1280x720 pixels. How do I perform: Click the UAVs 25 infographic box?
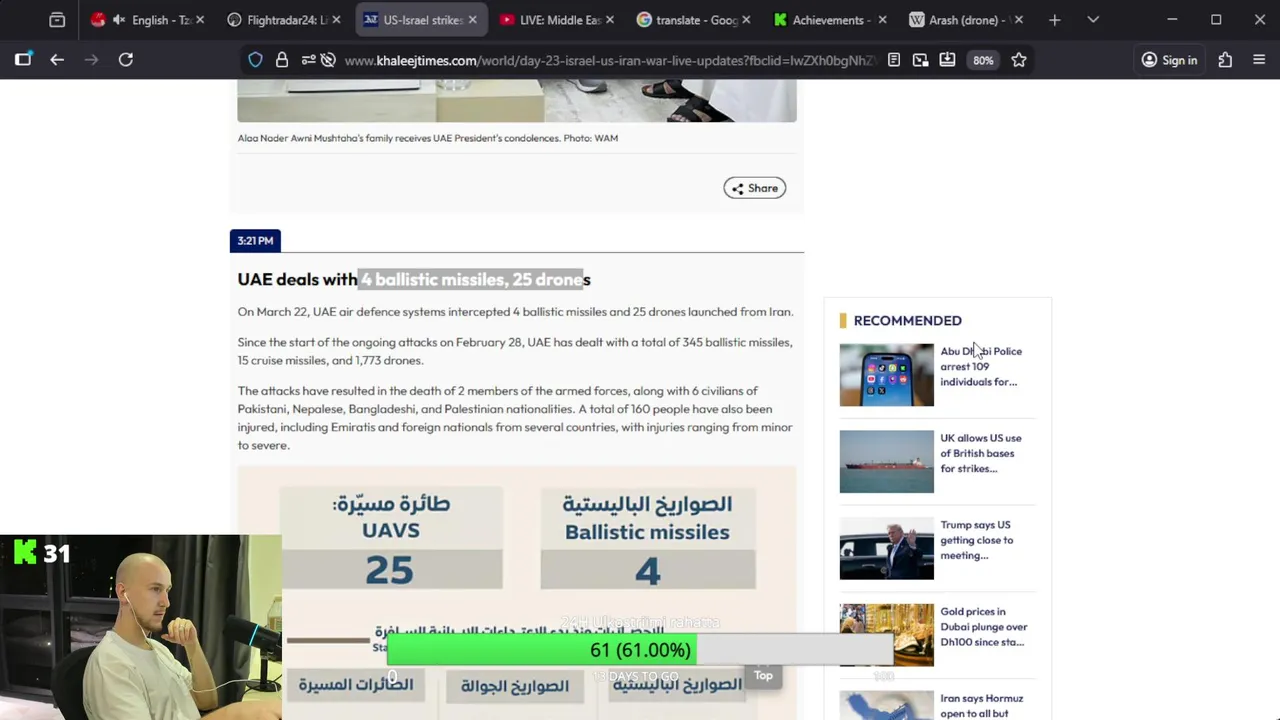(391, 538)
